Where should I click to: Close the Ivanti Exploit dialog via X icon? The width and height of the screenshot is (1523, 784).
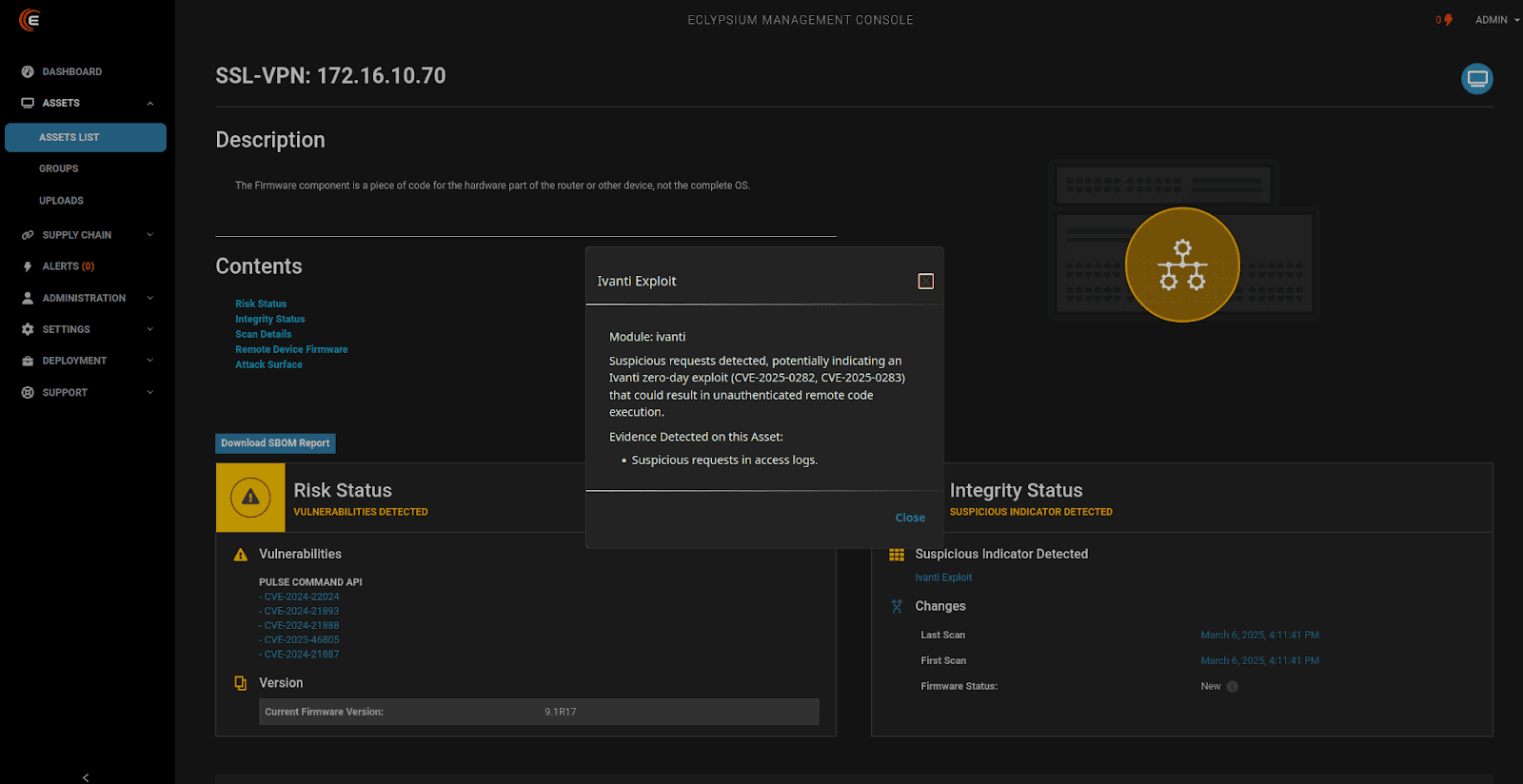[x=925, y=282]
